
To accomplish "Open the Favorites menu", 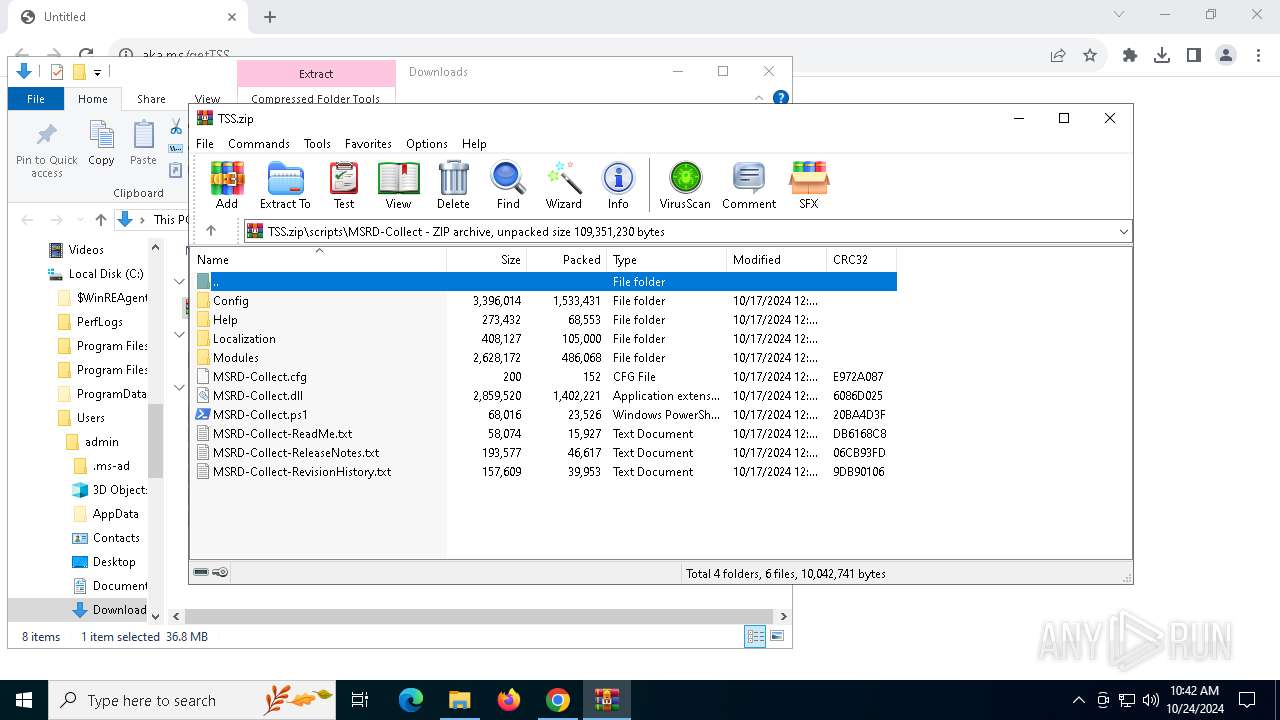I will point(368,143).
